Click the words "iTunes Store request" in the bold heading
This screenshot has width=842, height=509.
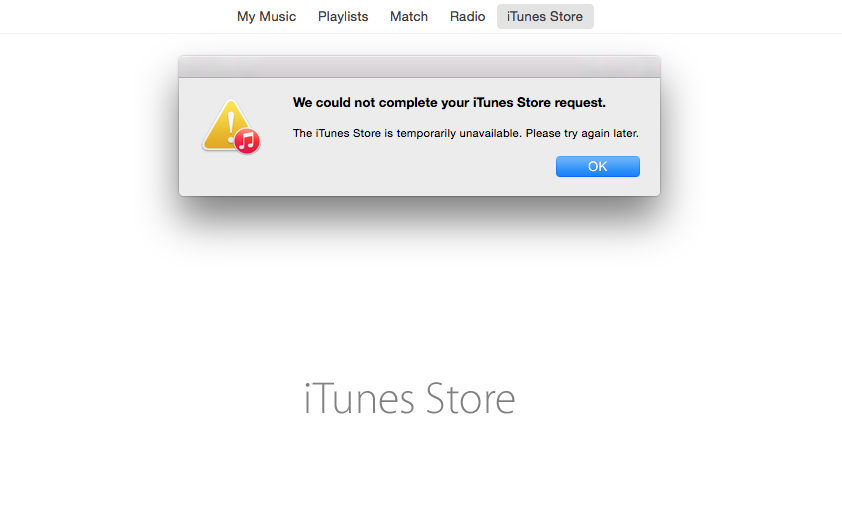539,103
